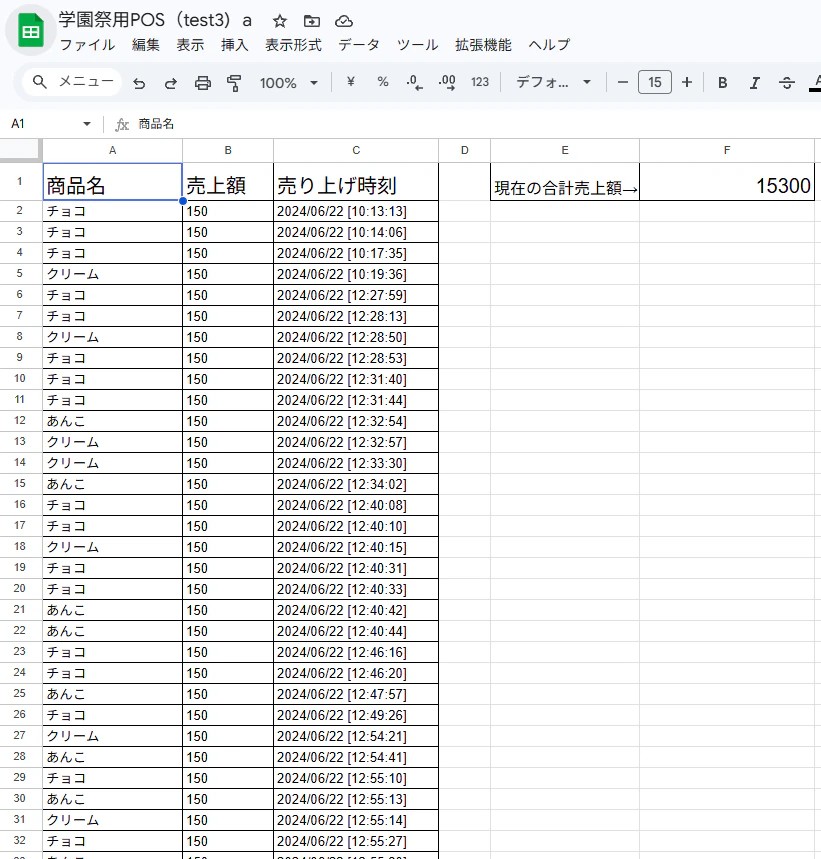The image size is (821, 859).
Task: Select all cells with corner button
Action: tap(21, 150)
